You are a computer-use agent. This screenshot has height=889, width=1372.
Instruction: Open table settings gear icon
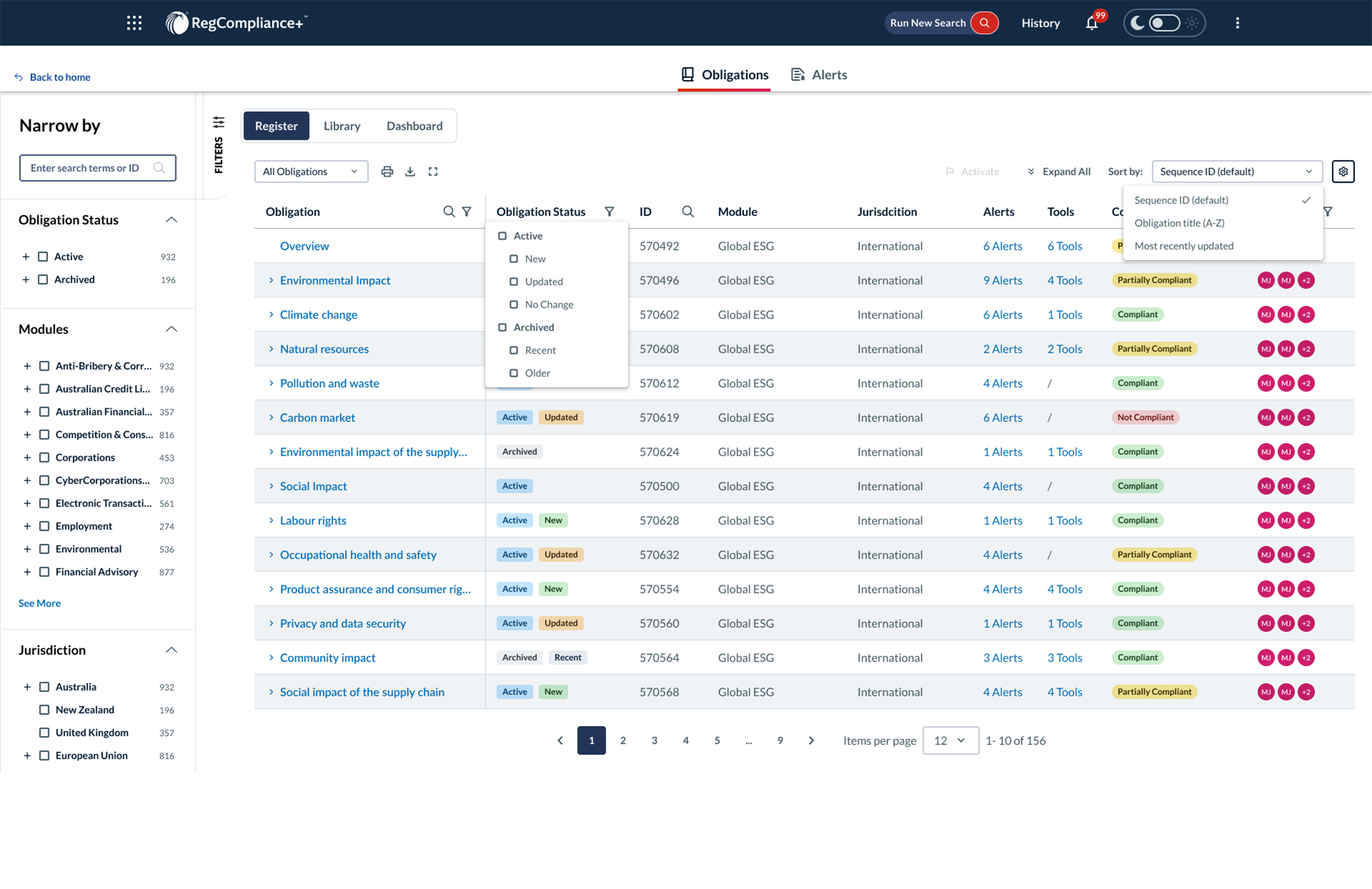1342,172
